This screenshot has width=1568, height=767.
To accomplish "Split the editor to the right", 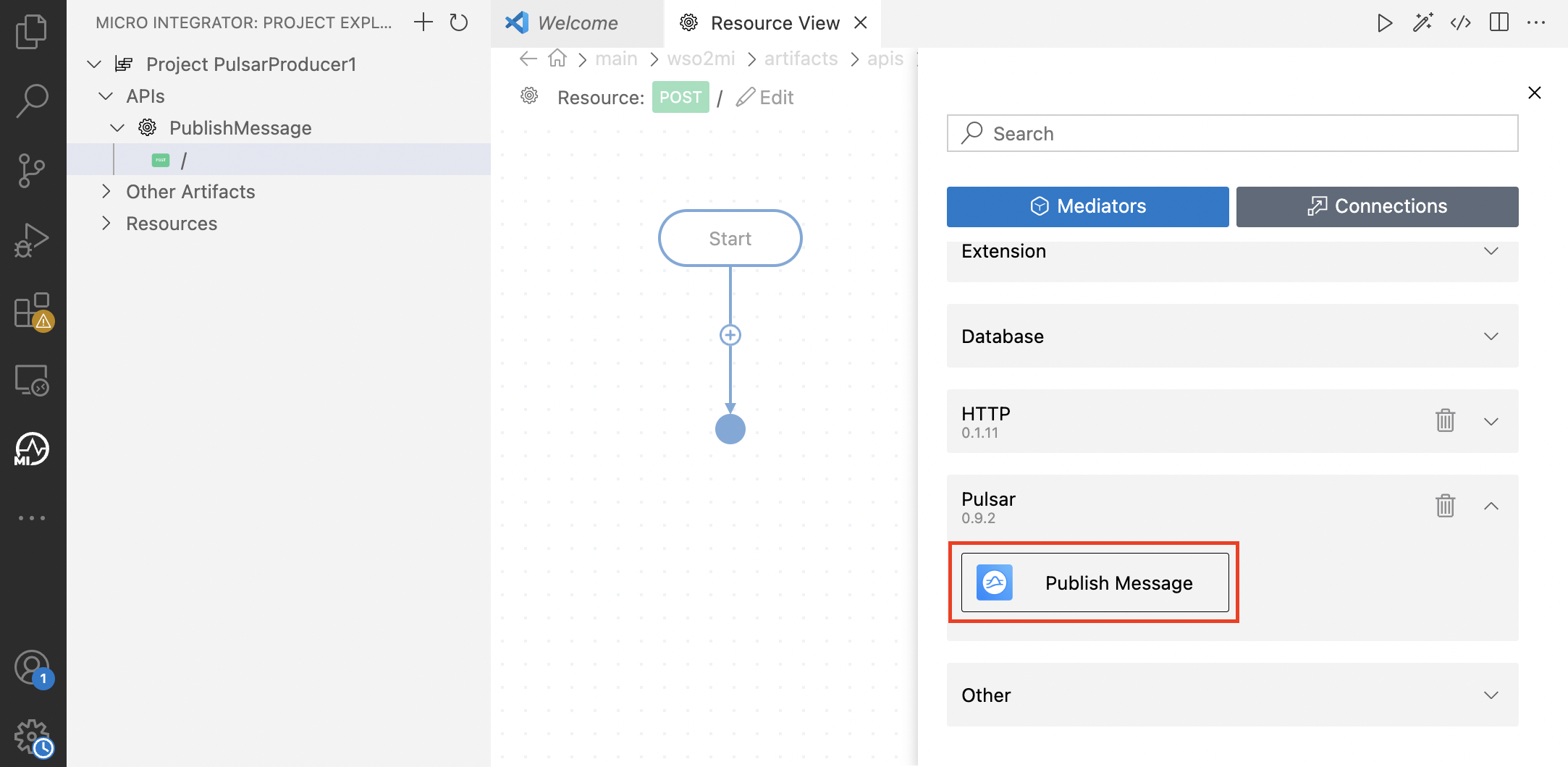I will (x=1499, y=23).
